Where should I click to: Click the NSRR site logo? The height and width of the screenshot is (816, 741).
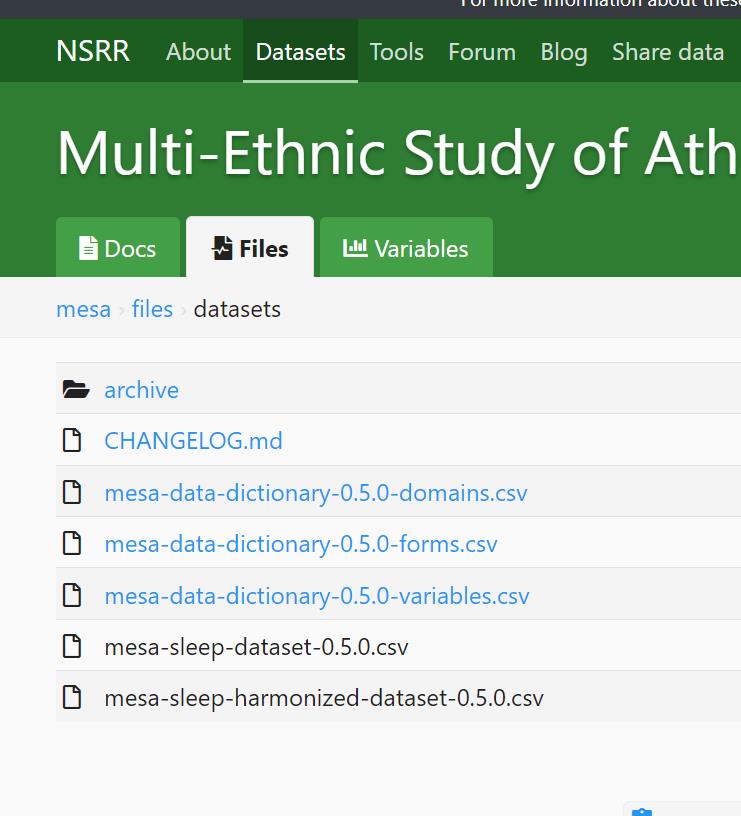click(x=93, y=52)
